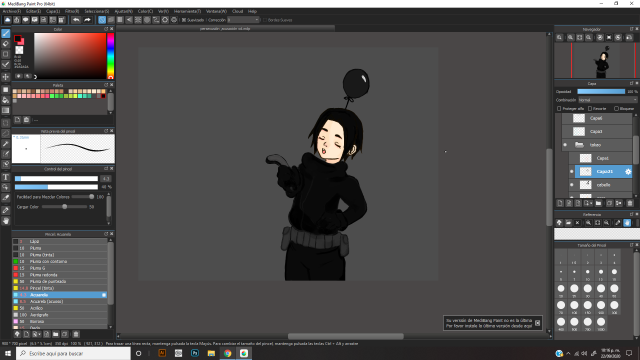
Task: Select the Acrílico brush
Action: coord(60,308)
